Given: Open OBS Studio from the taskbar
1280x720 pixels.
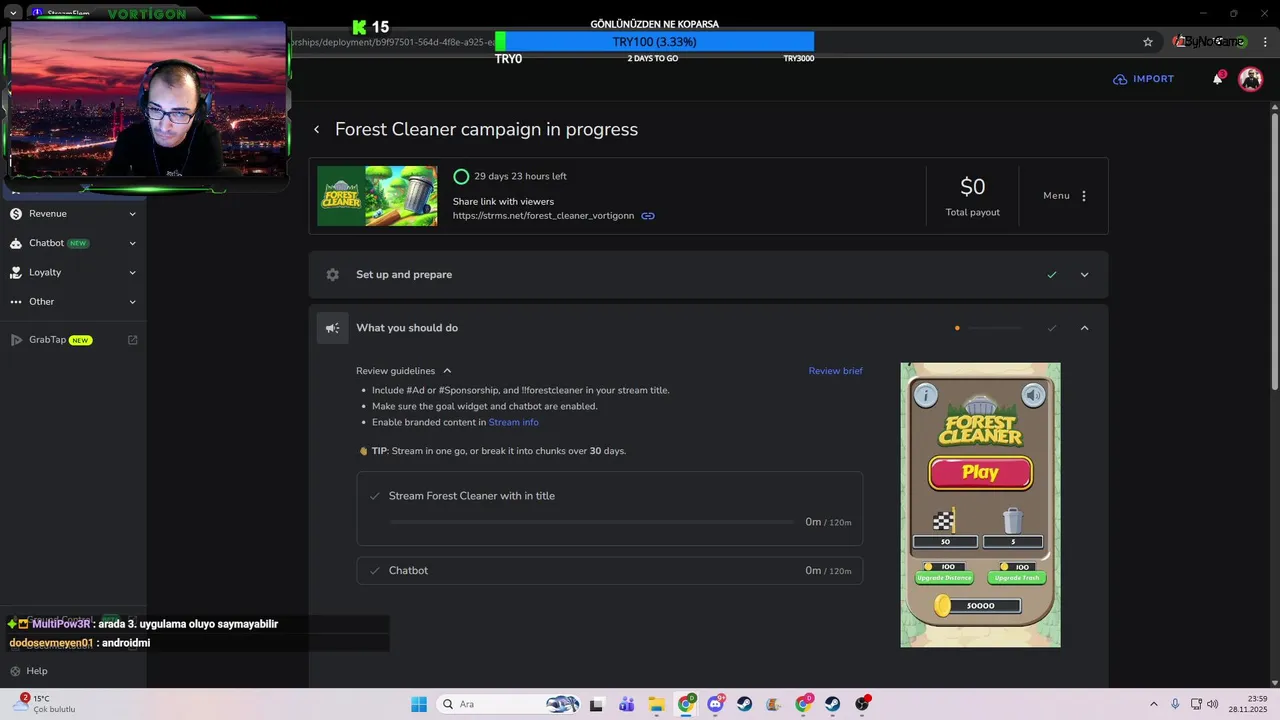Looking at the screenshot, I should click(862, 704).
